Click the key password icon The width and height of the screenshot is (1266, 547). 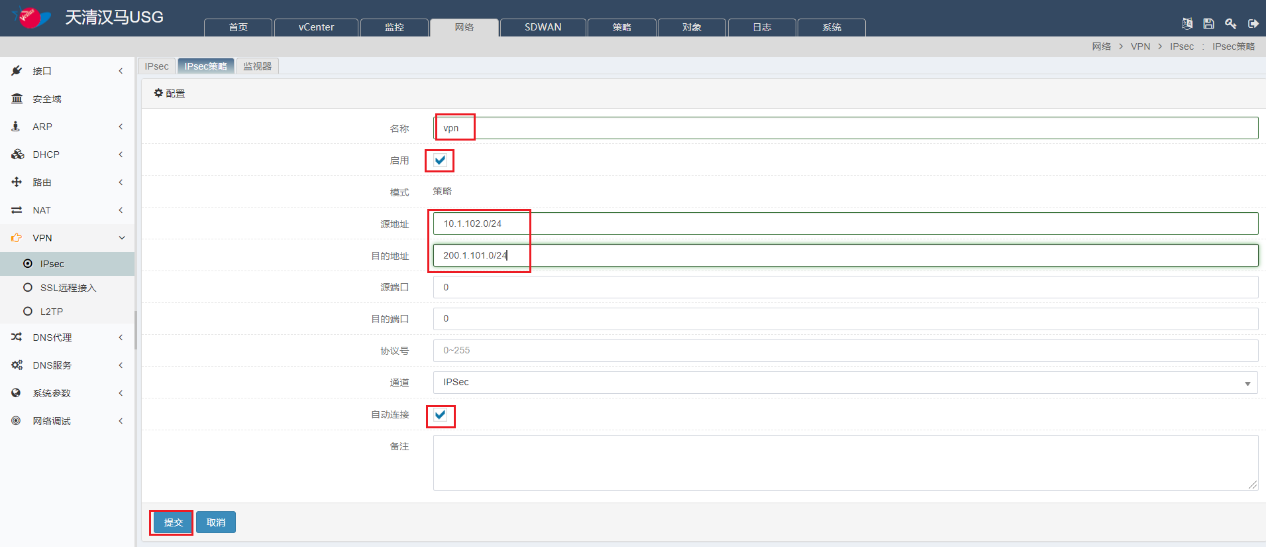(1231, 23)
